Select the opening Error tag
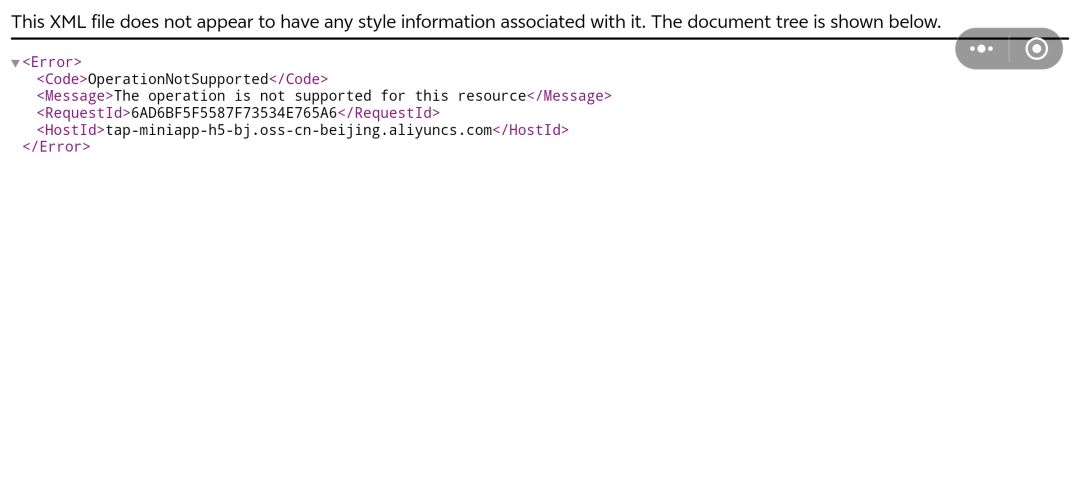Screen dimensions: 1080x486 (x=52, y=63)
